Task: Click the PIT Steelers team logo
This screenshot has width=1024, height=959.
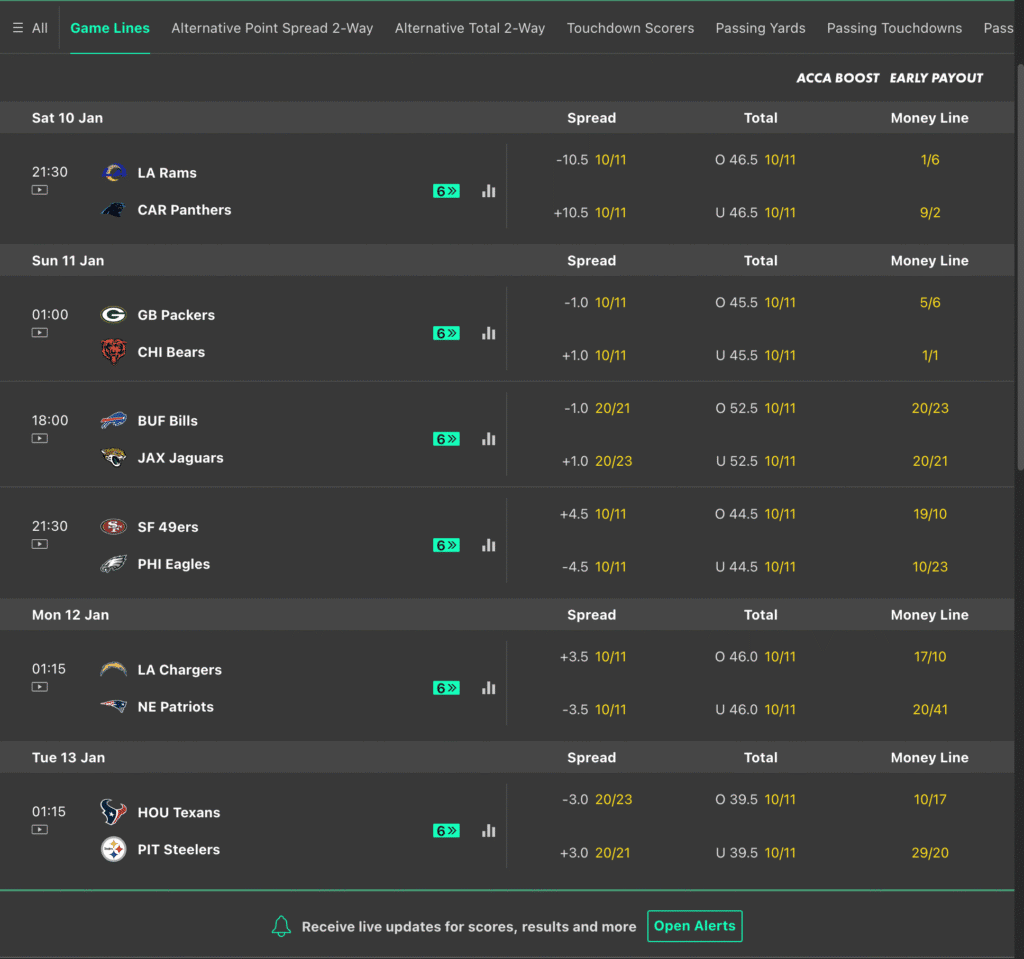Action: click(114, 849)
